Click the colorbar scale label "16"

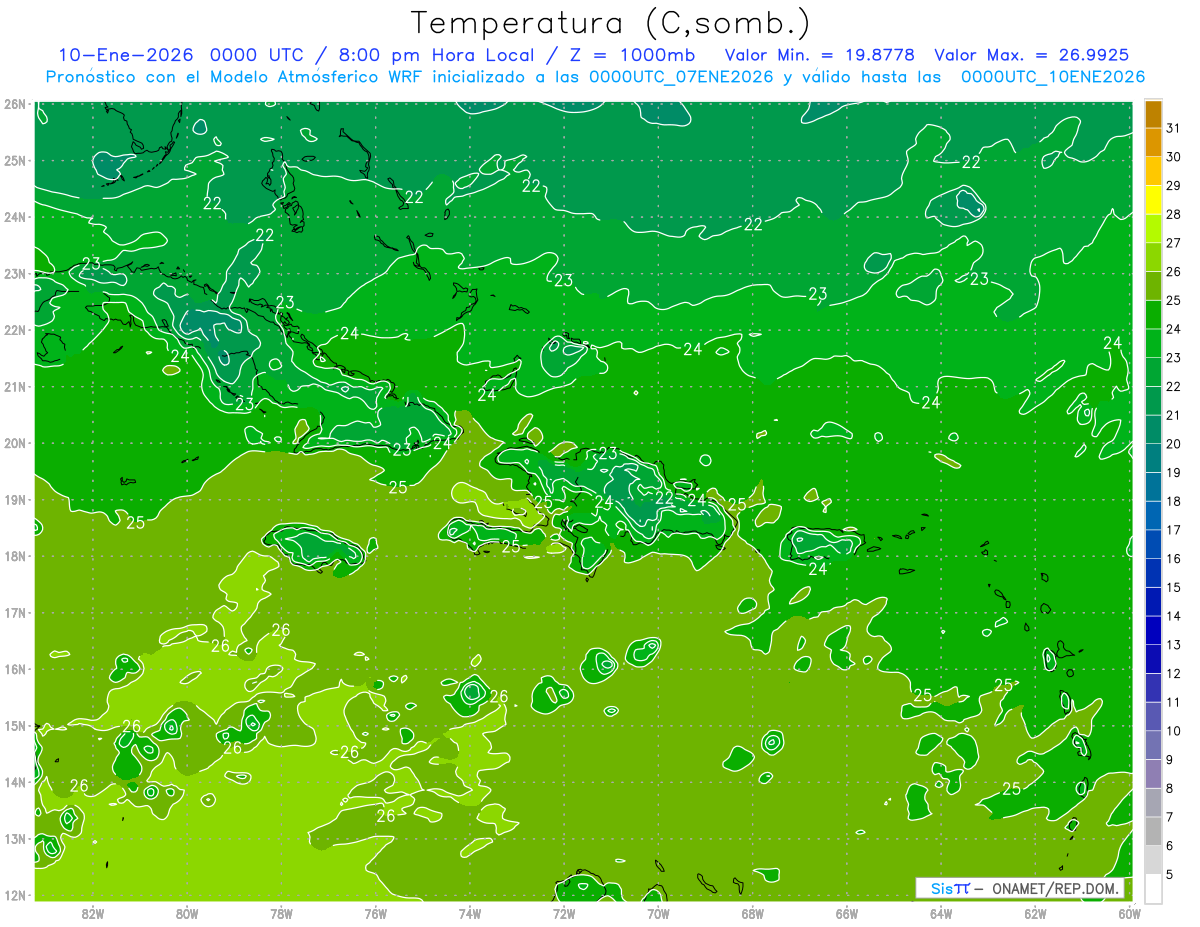tap(1174, 558)
